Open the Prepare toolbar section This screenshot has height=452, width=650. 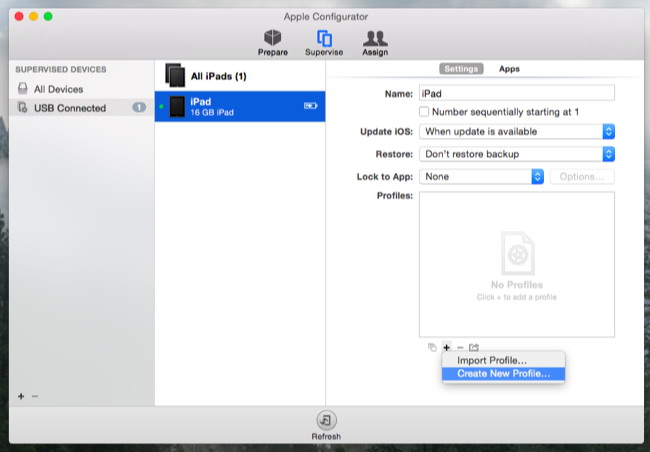click(x=272, y=42)
